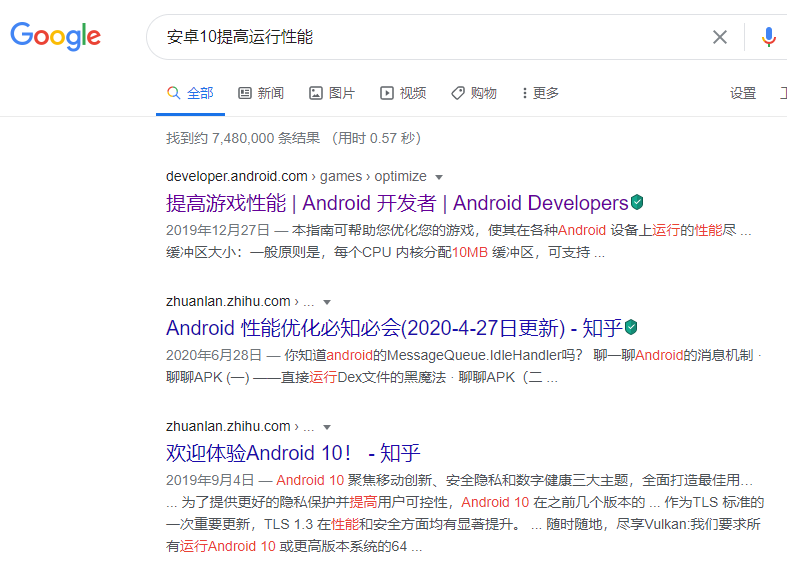Screen dimensions: 787x577
Task: Open 欢迎体验Android 10 知乎 result
Action: [x=293, y=453]
